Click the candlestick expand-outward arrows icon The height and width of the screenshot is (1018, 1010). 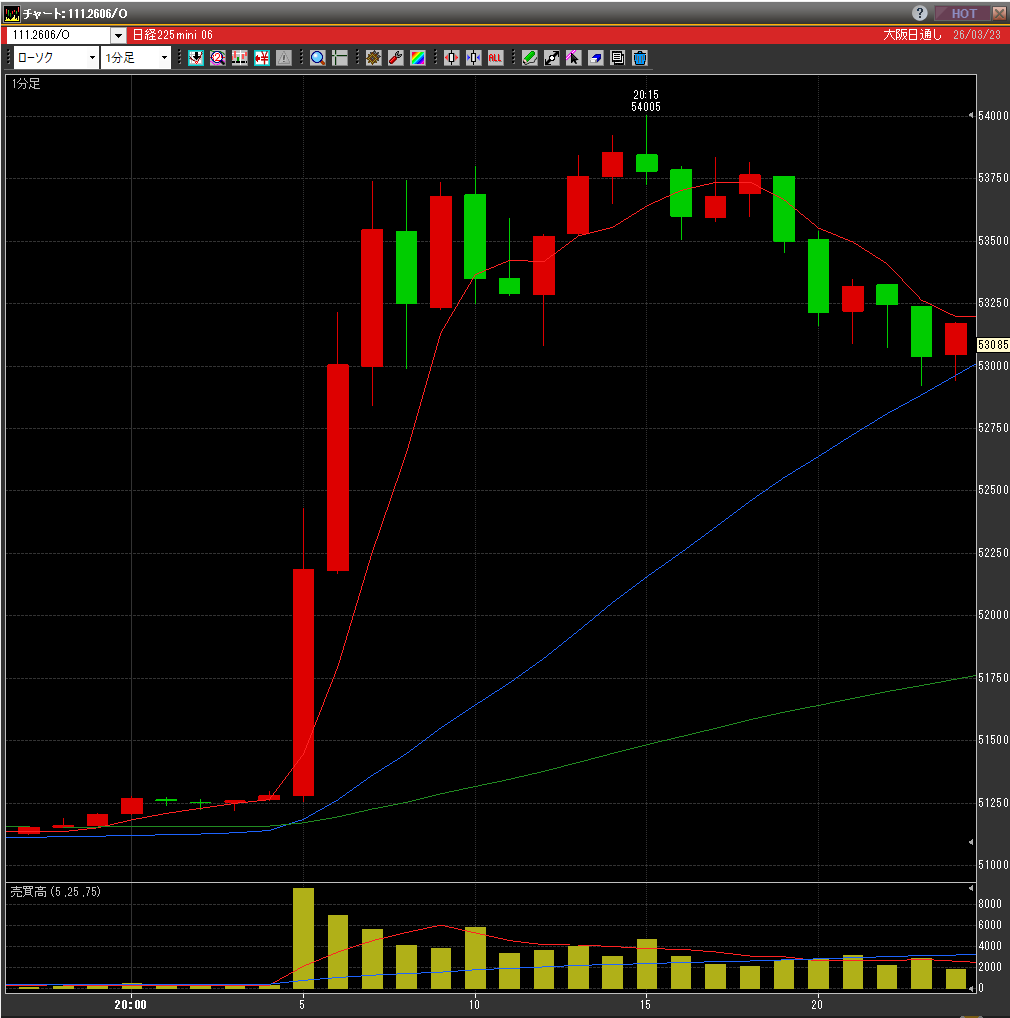click(452, 58)
